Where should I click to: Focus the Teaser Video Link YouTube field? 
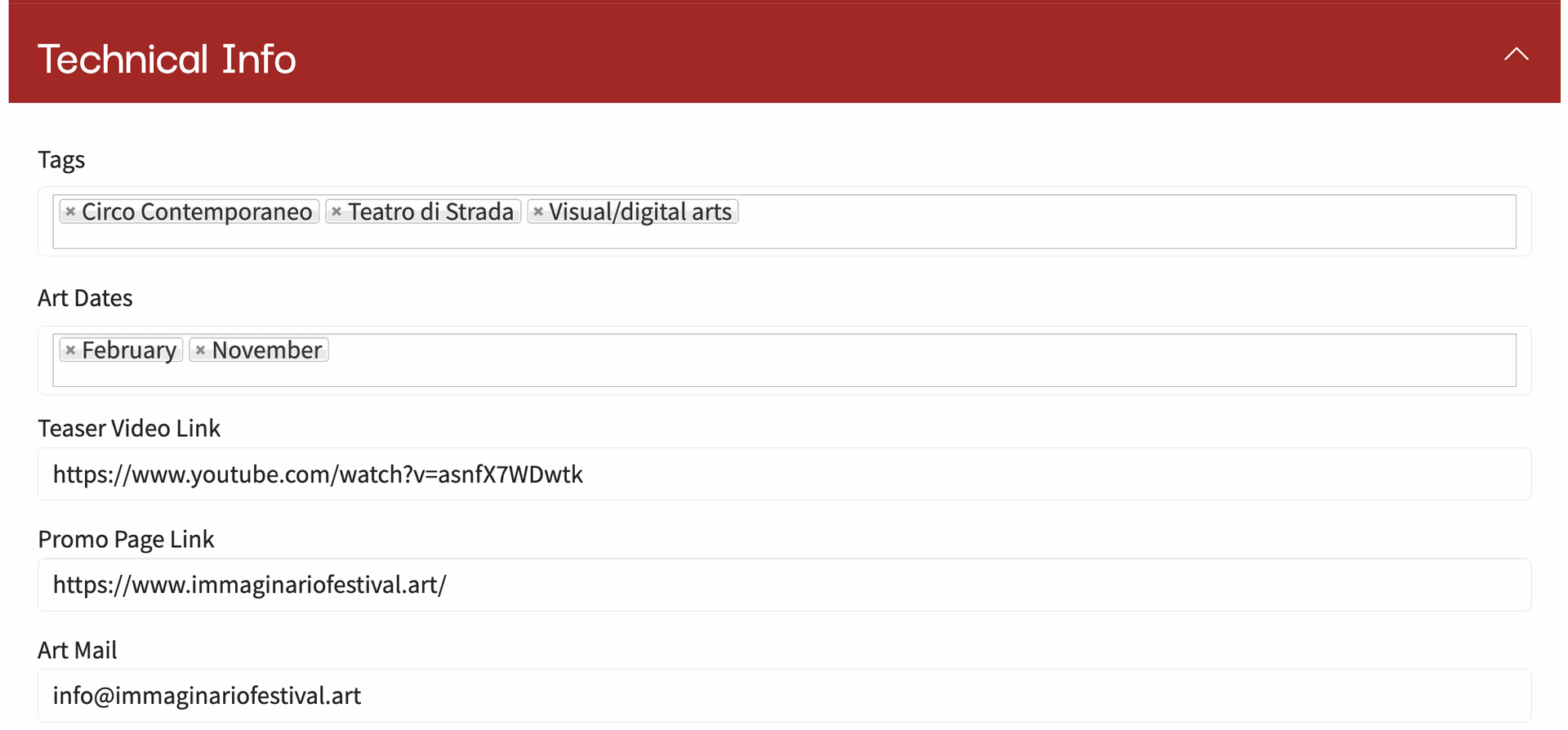click(784, 474)
